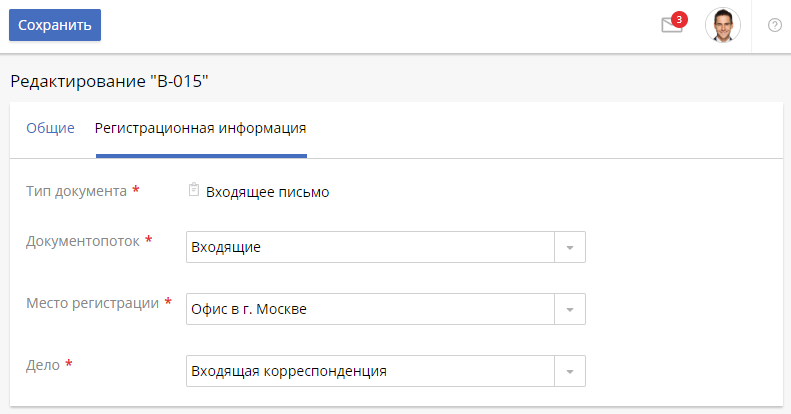791x414 pixels.
Task: Expand the Документопоток dropdown arrow
Action: click(x=570, y=247)
